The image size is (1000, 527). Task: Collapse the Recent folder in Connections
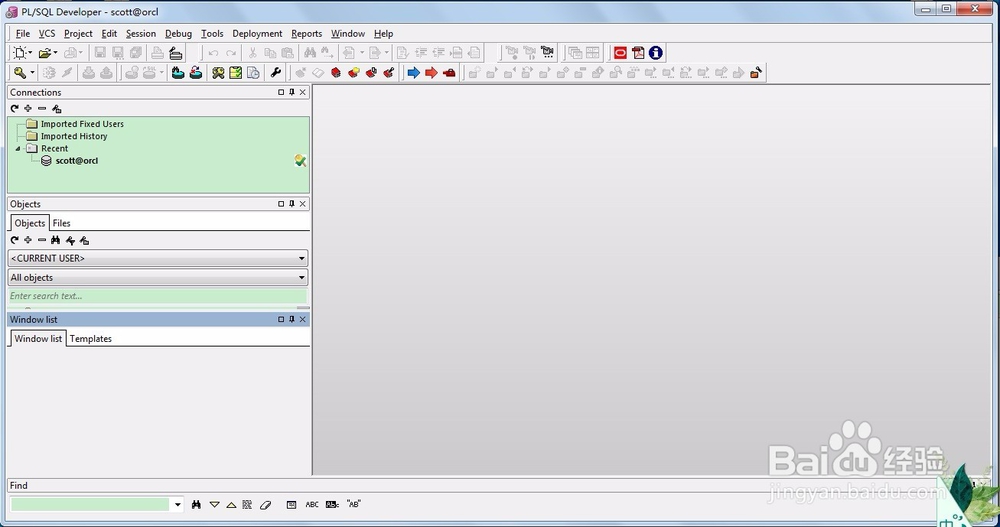click(18, 149)
